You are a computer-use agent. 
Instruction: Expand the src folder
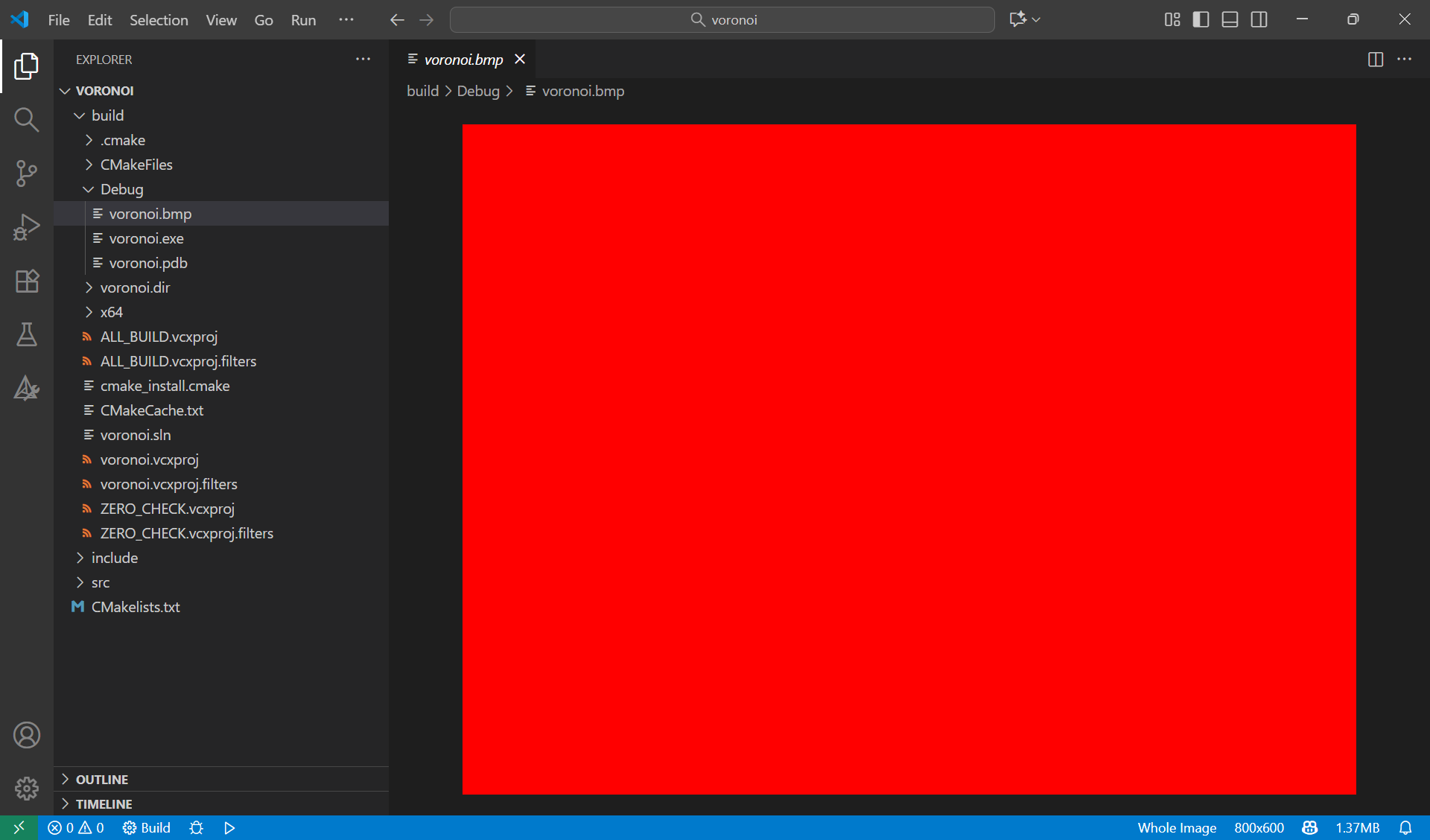tap(101, 582)
